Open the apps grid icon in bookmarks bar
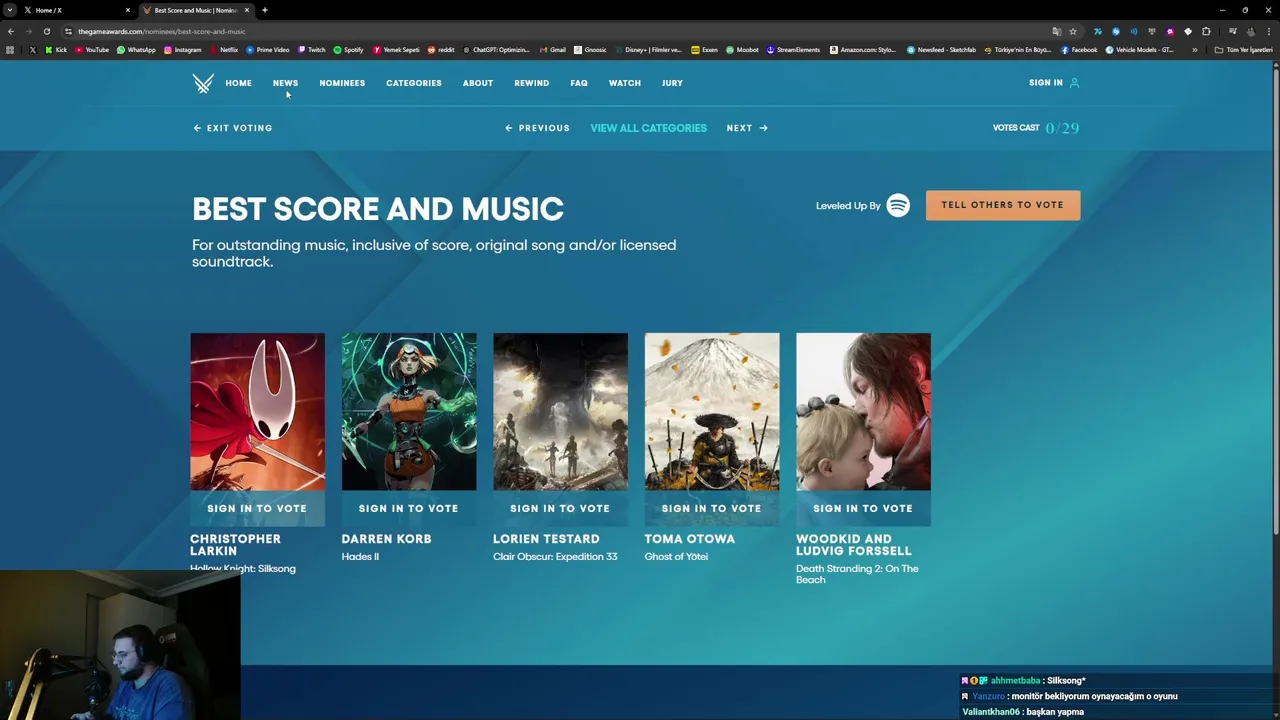 click(x=10, y=50)
